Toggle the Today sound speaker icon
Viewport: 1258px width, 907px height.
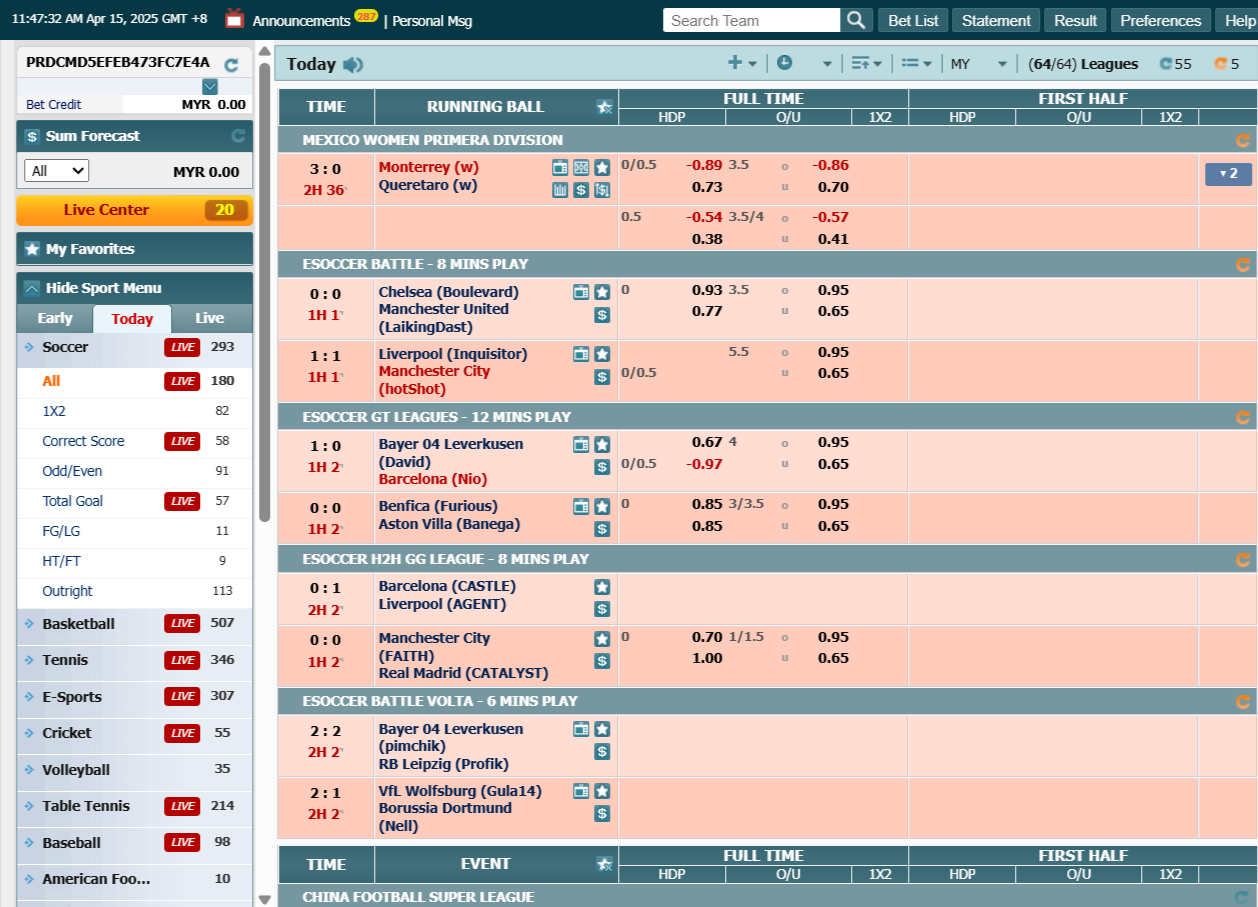click(x=353, y=65)
